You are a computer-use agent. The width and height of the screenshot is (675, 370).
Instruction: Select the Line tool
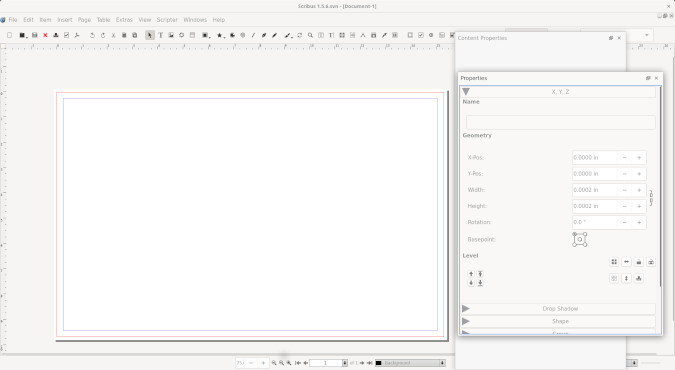pos(253,35)
